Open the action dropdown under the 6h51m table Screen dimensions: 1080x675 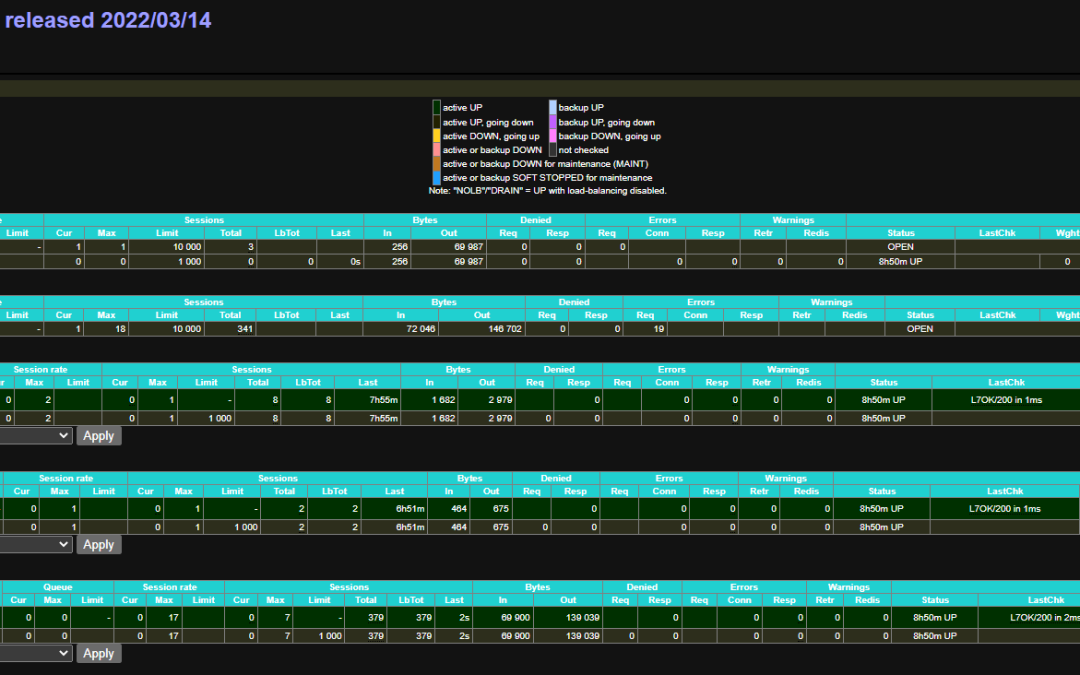36,544
